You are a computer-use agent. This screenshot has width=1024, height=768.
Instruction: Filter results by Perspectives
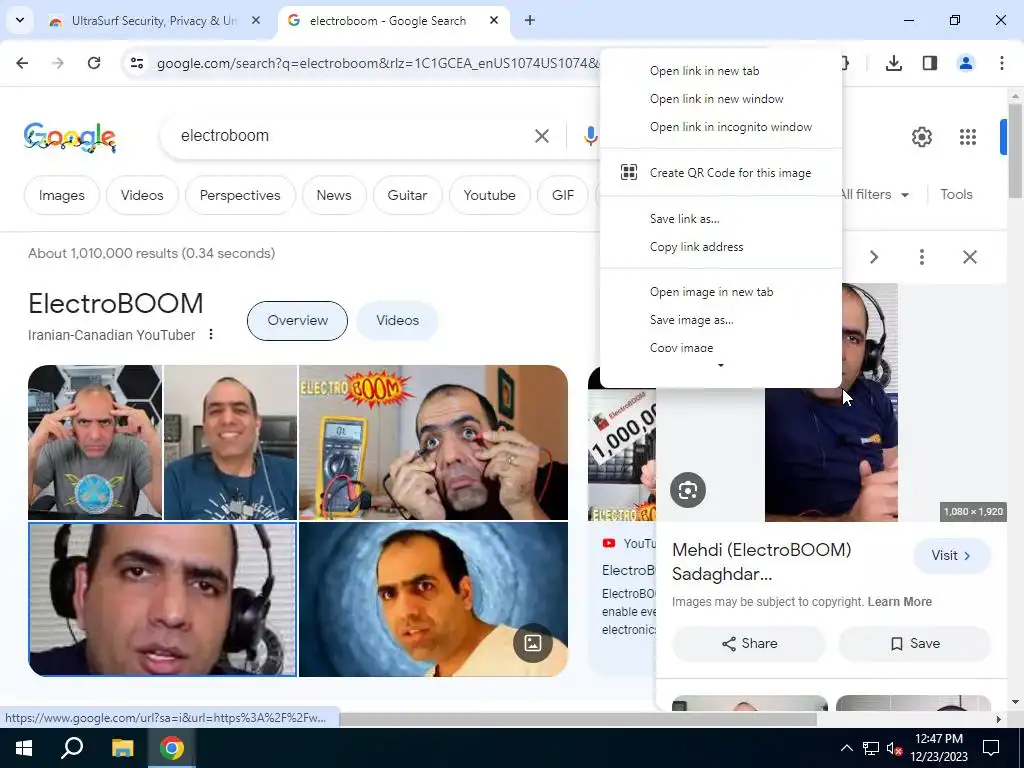pyautogui.click(x=240, y=195)
